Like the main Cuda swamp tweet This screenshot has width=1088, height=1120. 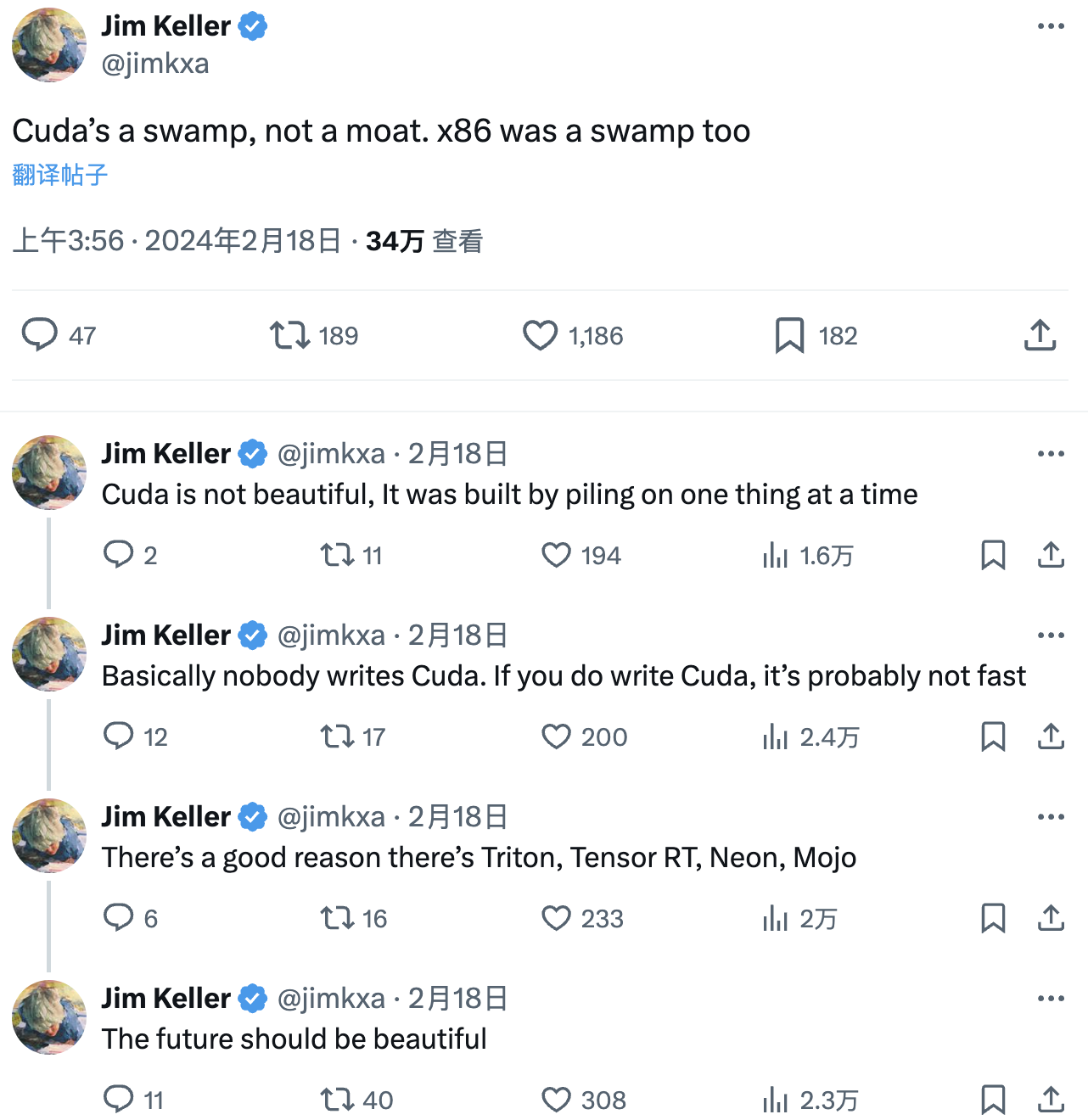[x=539, y=335]
